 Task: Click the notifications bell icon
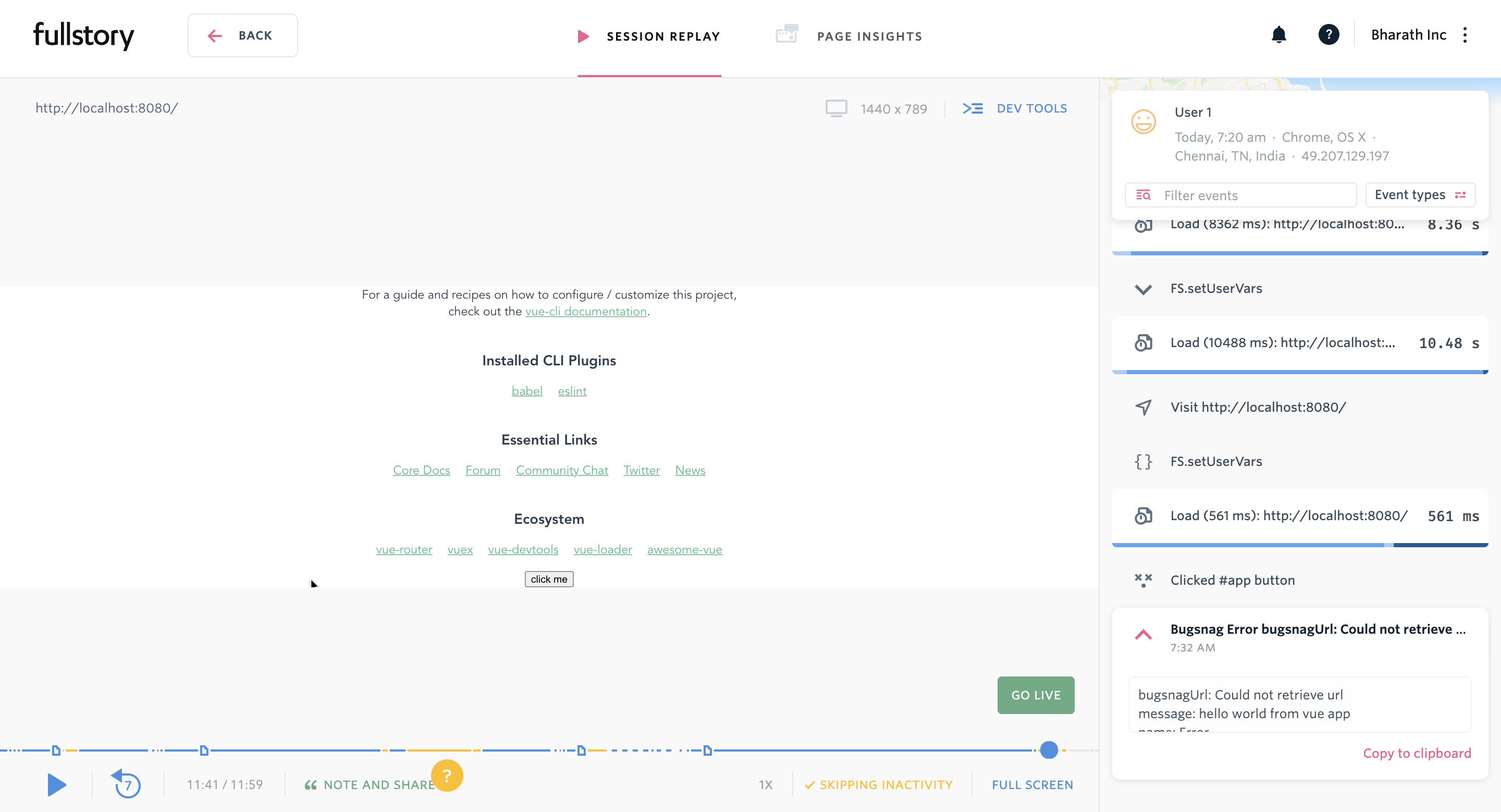1278,35
